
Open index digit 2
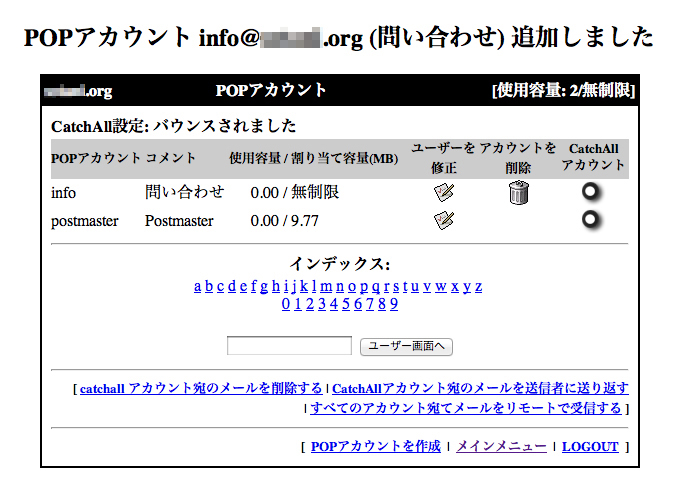tap(310, 304)
